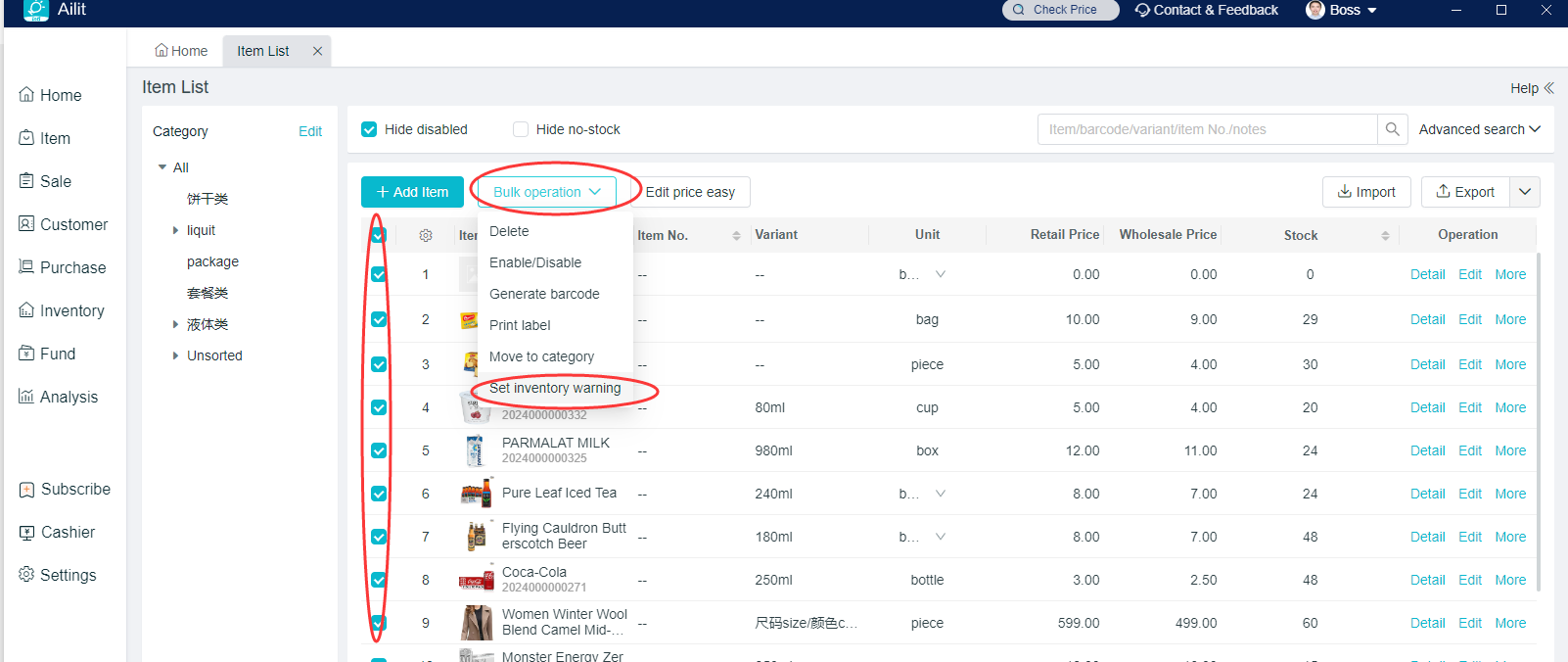Open the Export dropdown arrow

point(1525,192)
